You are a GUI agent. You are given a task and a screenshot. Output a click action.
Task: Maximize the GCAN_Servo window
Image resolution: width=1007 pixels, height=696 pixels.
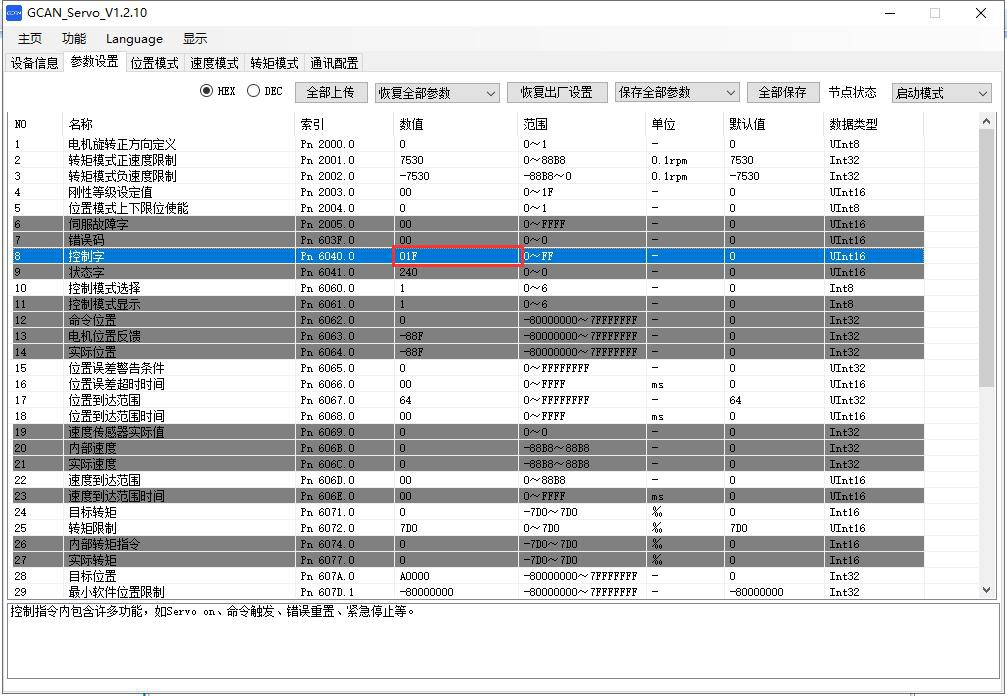(935, 13)
